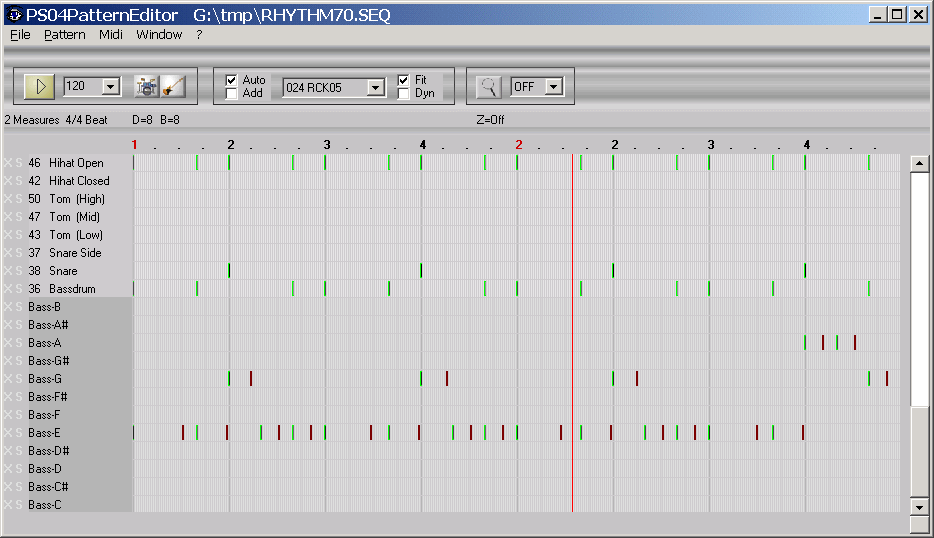
Task: Solo S for Hihat Open row
Action: pos(19,163)
